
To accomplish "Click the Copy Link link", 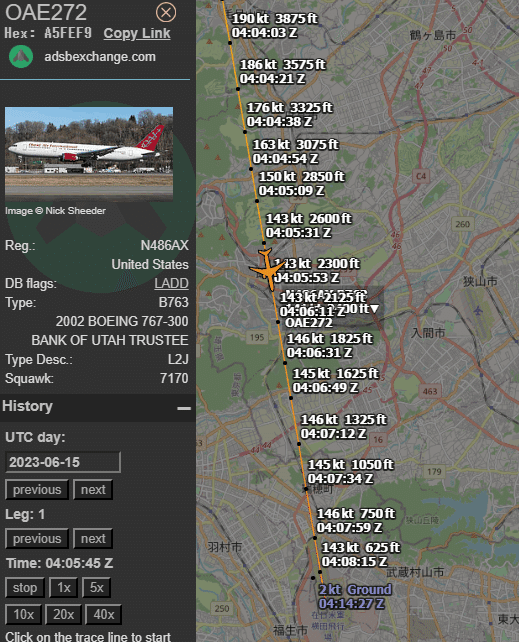I will coord(137,34).
